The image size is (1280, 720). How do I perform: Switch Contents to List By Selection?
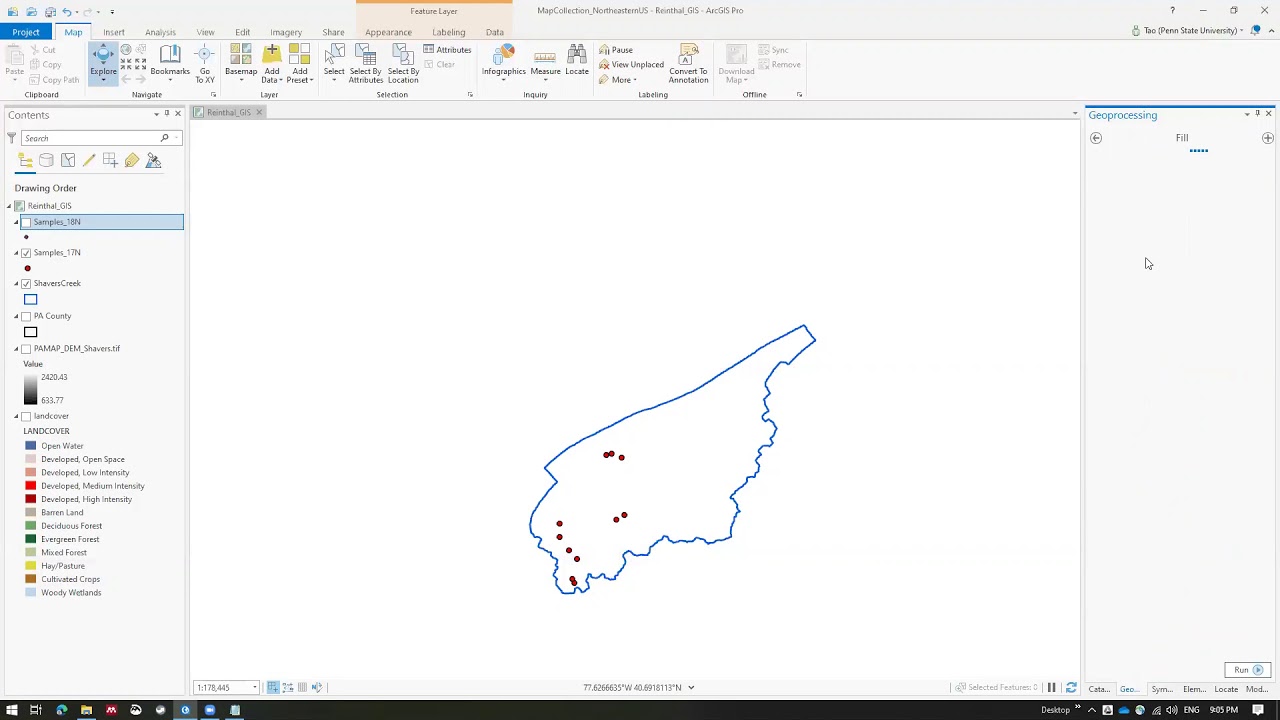(68, 160)
